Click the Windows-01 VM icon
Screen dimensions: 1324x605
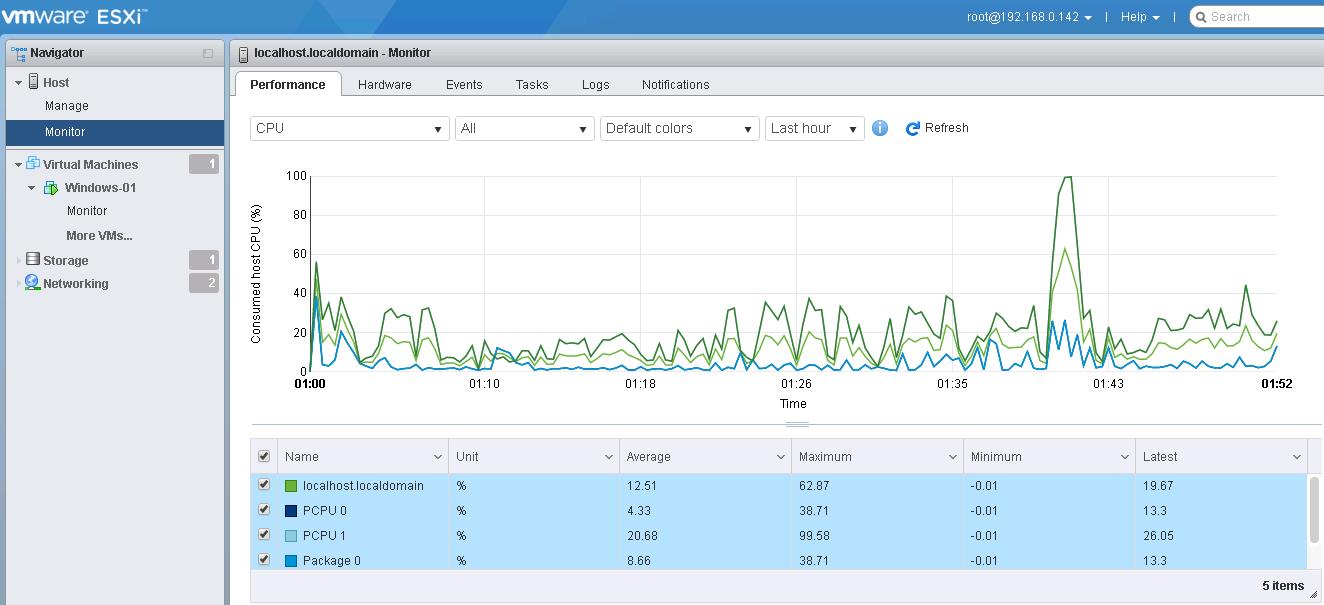tap(51, 188)
